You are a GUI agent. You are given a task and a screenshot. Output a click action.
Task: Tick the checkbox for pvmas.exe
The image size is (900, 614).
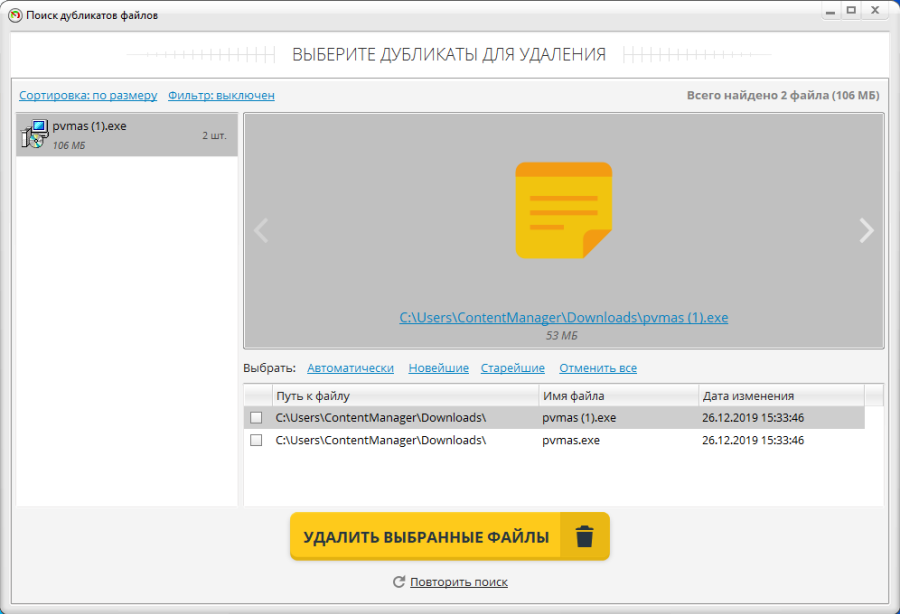click(256, 440)
